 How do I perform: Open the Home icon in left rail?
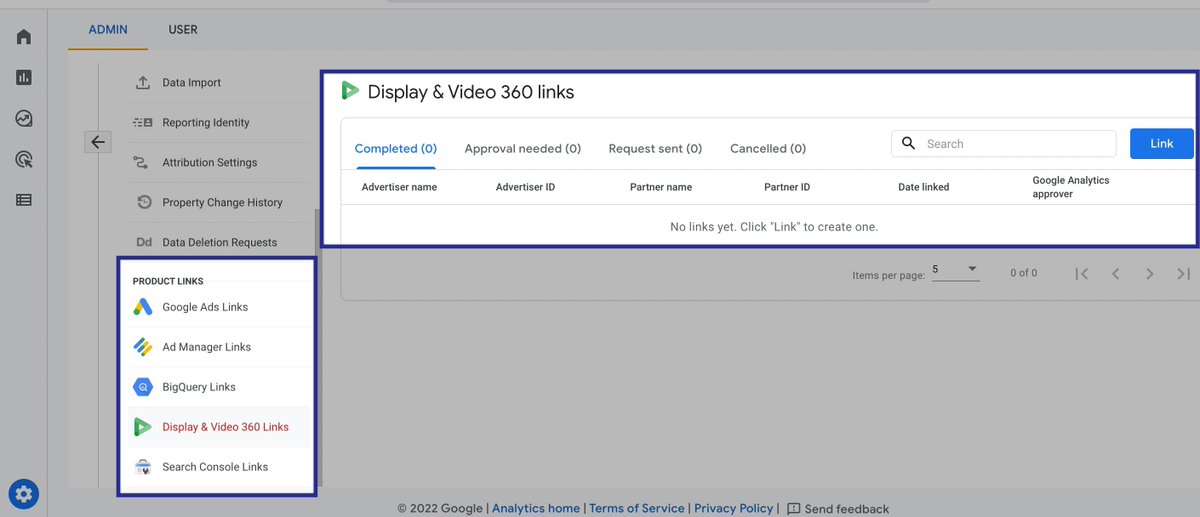[24, 37]
